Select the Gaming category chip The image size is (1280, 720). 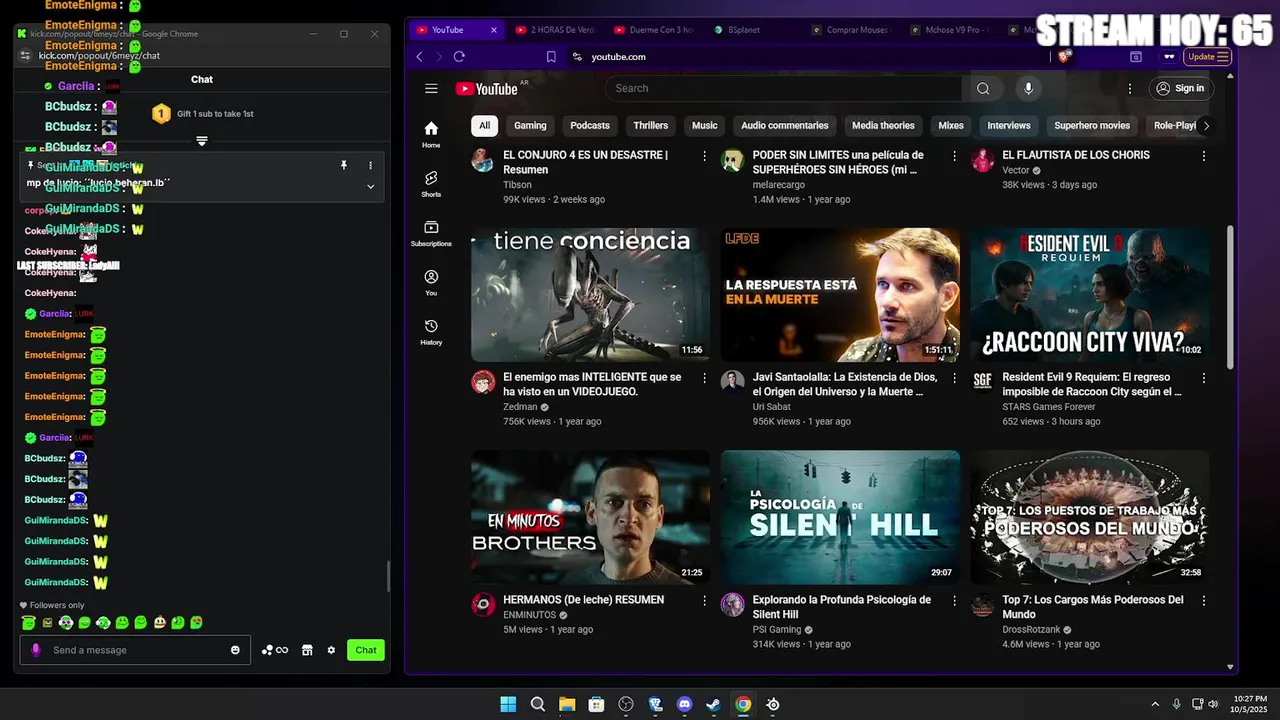point(530,126)
